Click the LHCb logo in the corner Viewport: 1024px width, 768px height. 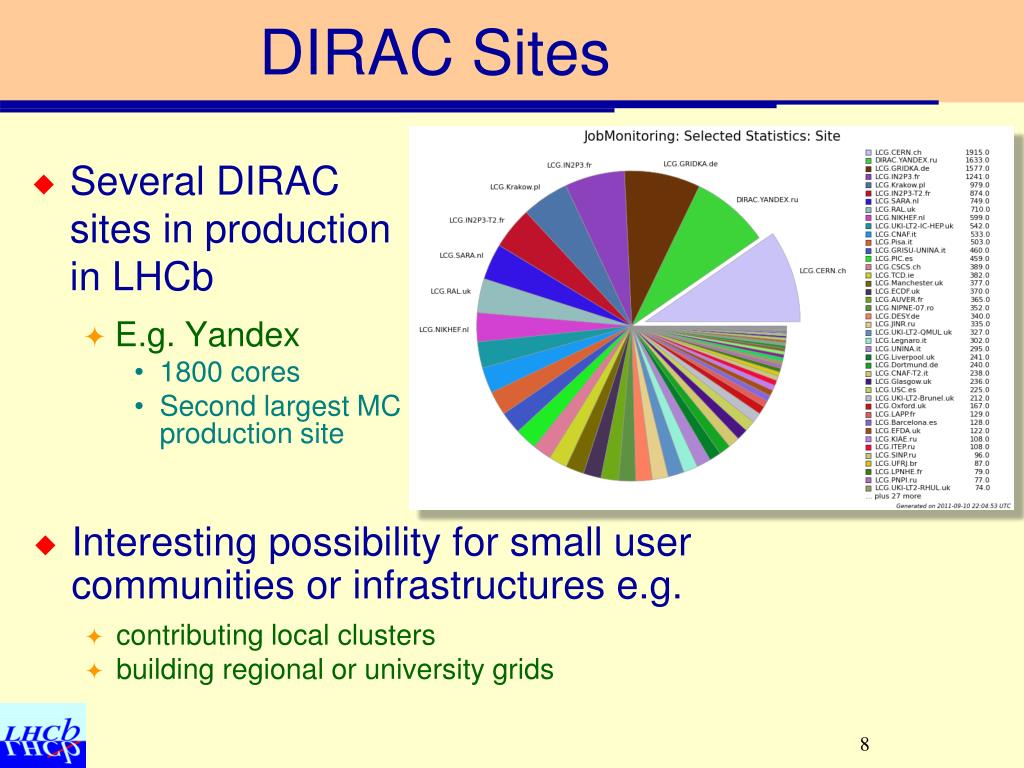[x=42, y=735]
